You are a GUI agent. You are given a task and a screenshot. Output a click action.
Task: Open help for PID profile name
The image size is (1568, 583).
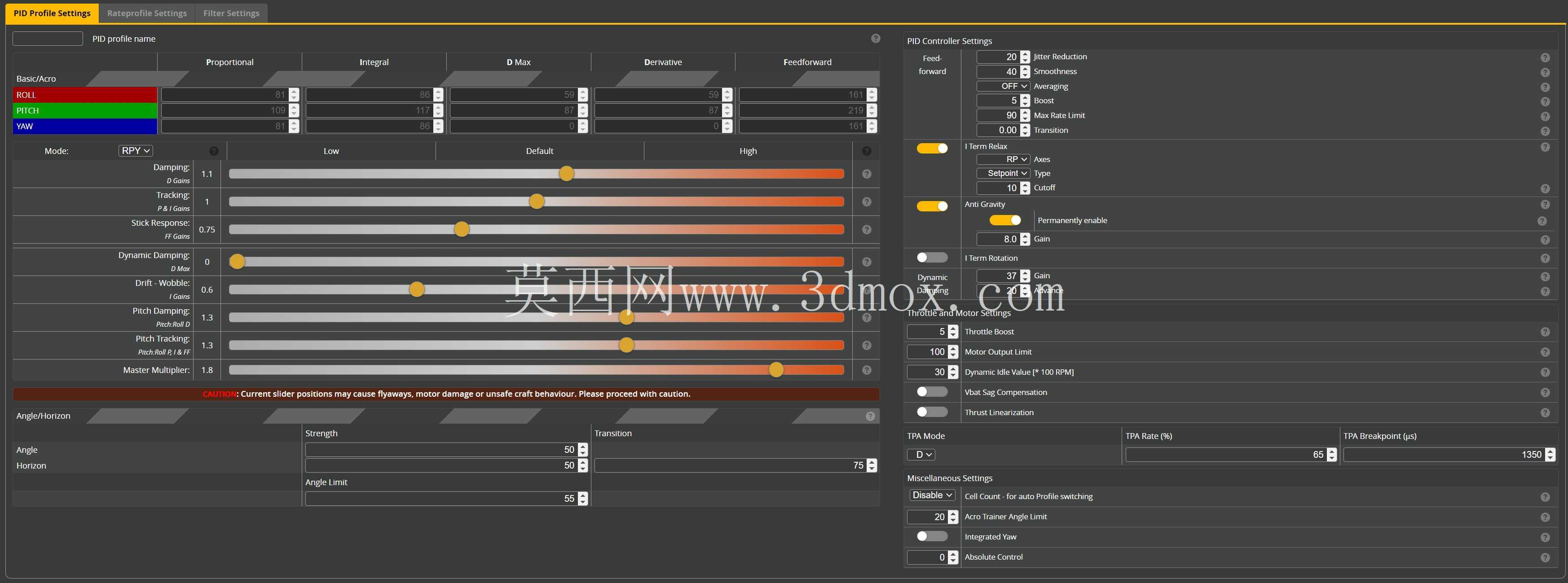click(x=875, y=38)
